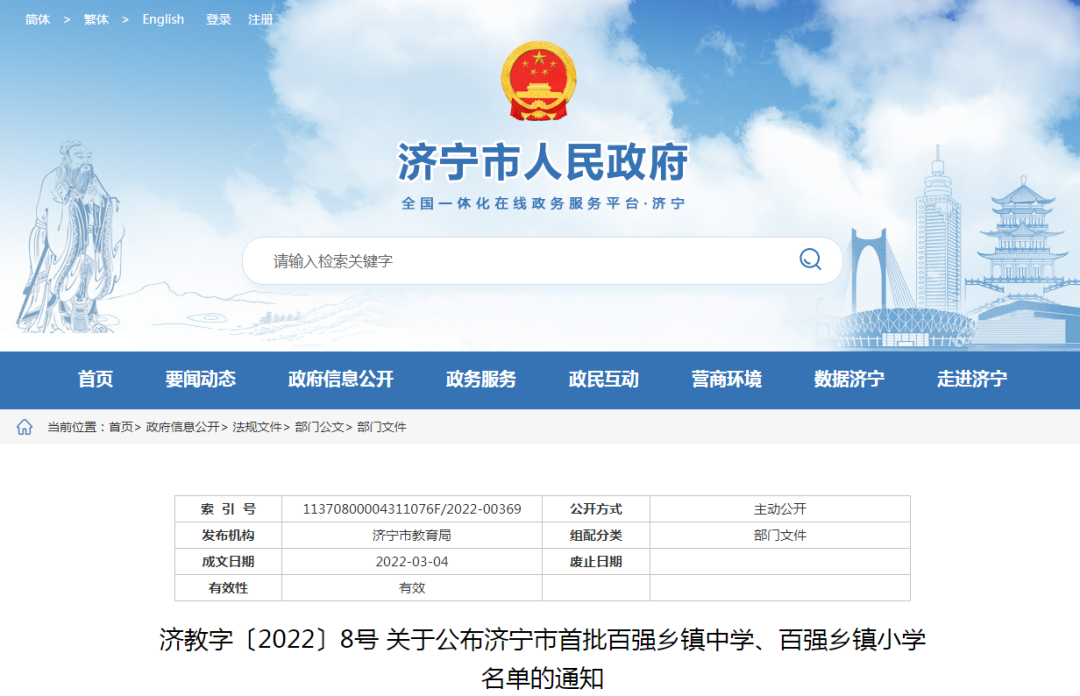Click inside the search keyword input box

click(x=450, y=260)
